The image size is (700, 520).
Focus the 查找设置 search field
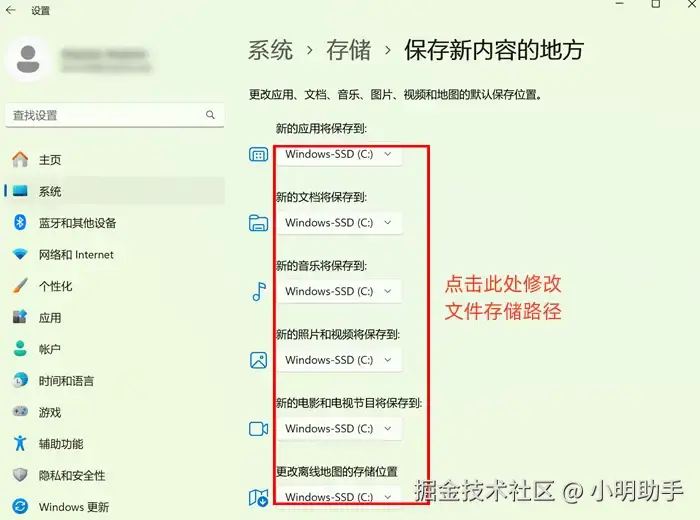coord(115,115)
